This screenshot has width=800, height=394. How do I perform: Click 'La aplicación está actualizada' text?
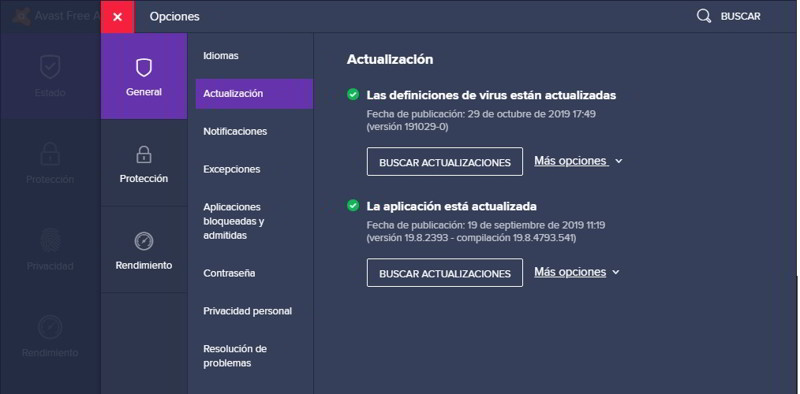452,207
